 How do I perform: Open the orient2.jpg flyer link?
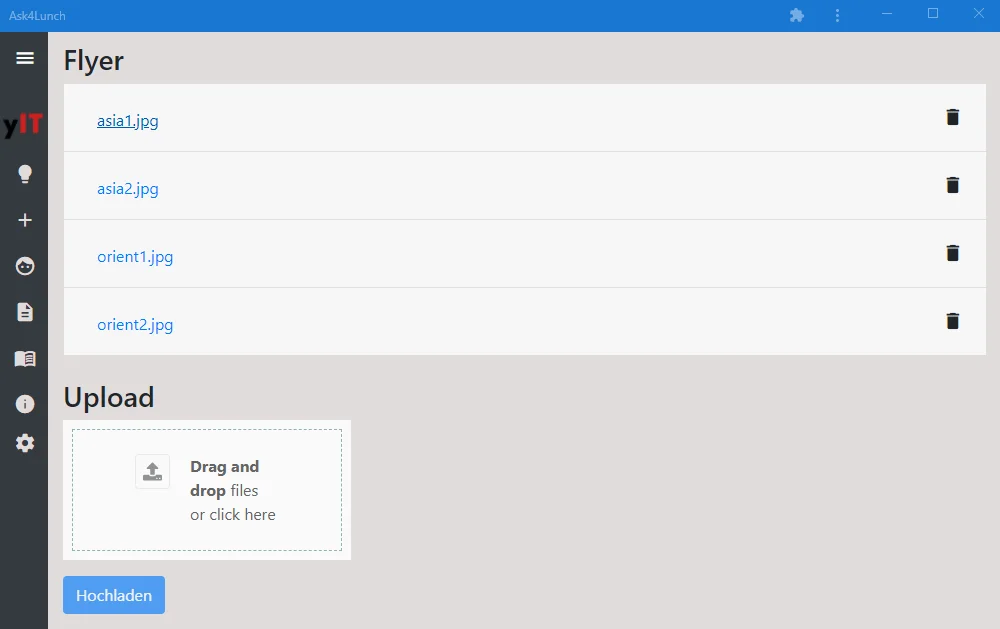click(135, 325)
